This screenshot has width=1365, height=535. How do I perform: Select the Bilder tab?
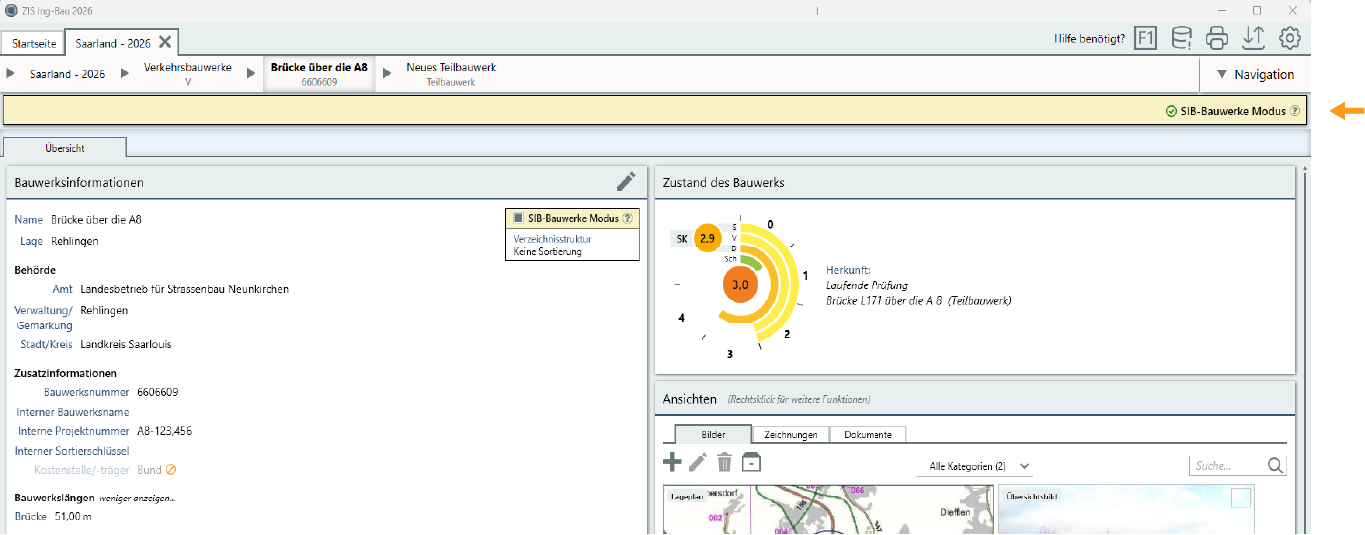point(713,435)
